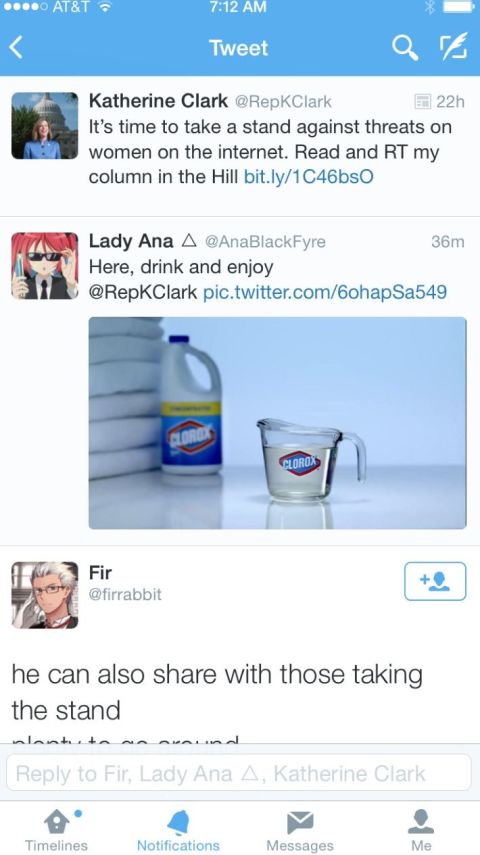Open pic.twitter.com/6ohapSa549 link
The width and height of the screenshot is (480, 855).
tap(325, 292)
